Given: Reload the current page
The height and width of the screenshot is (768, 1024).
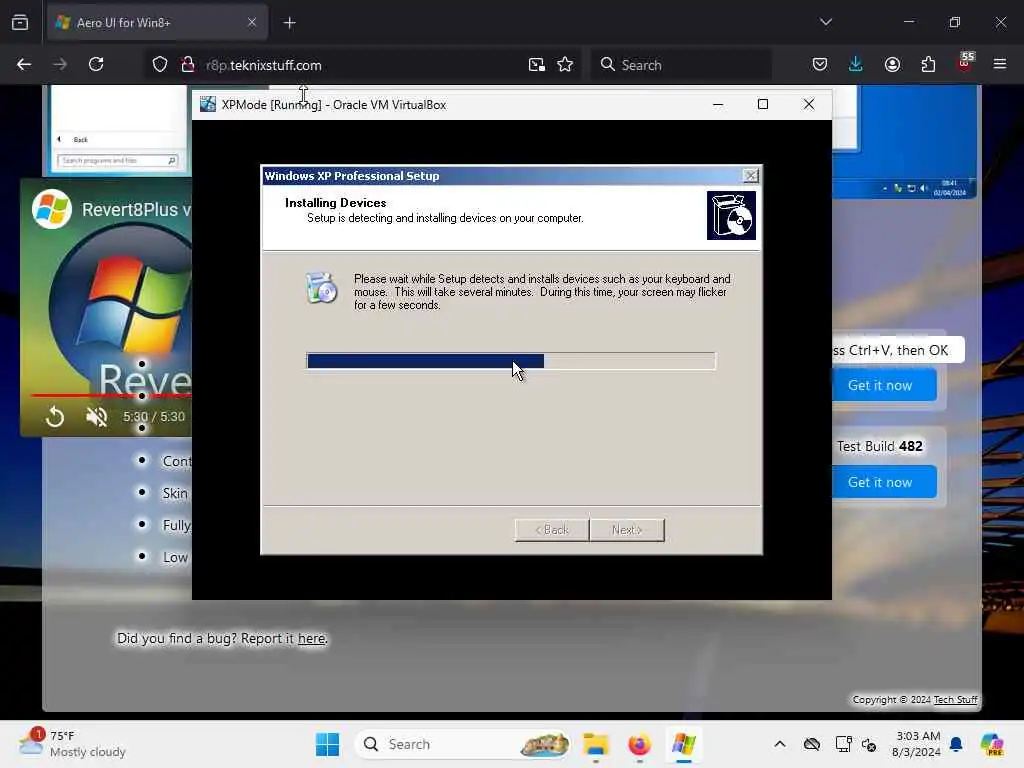Looking at the screenshot, I should pyautogui.click(x=96, y=65).
